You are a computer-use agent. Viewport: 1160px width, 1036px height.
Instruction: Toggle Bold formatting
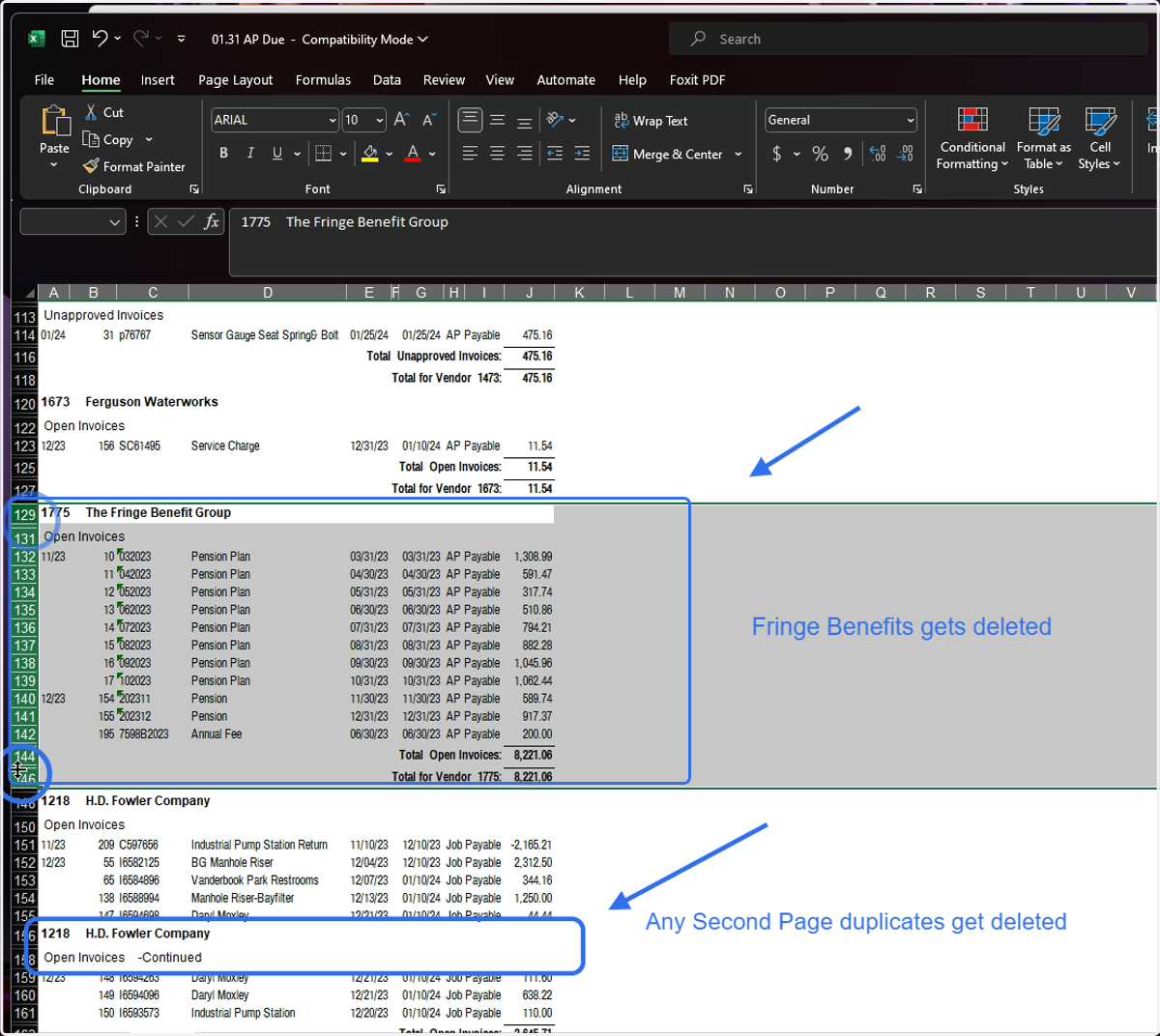point(224,153)
